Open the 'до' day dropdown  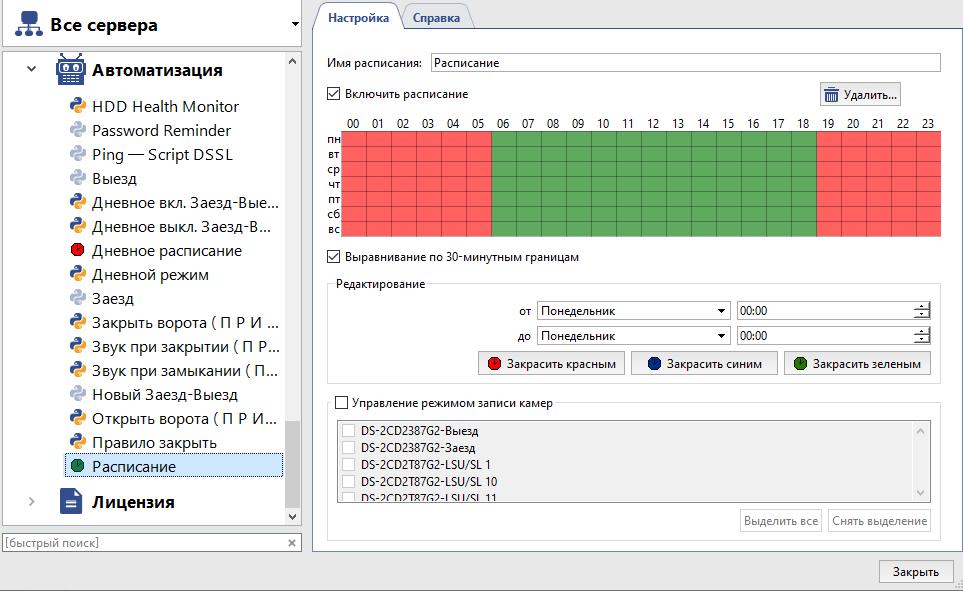[x=634, y=336]
